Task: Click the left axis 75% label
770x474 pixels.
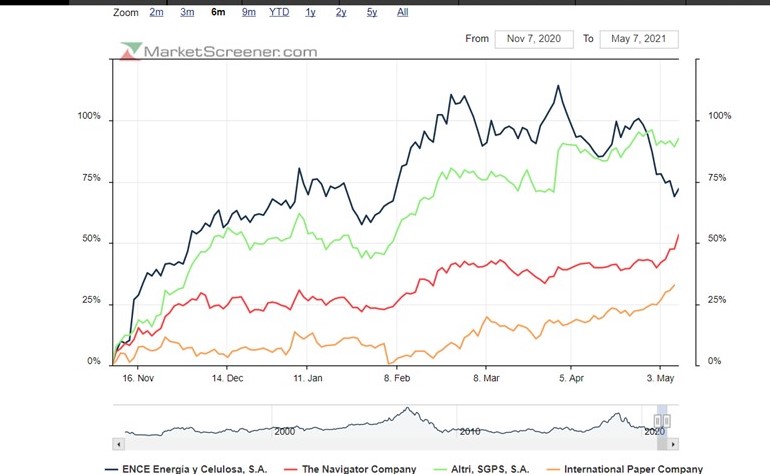Action: click(x=91, y=178)
